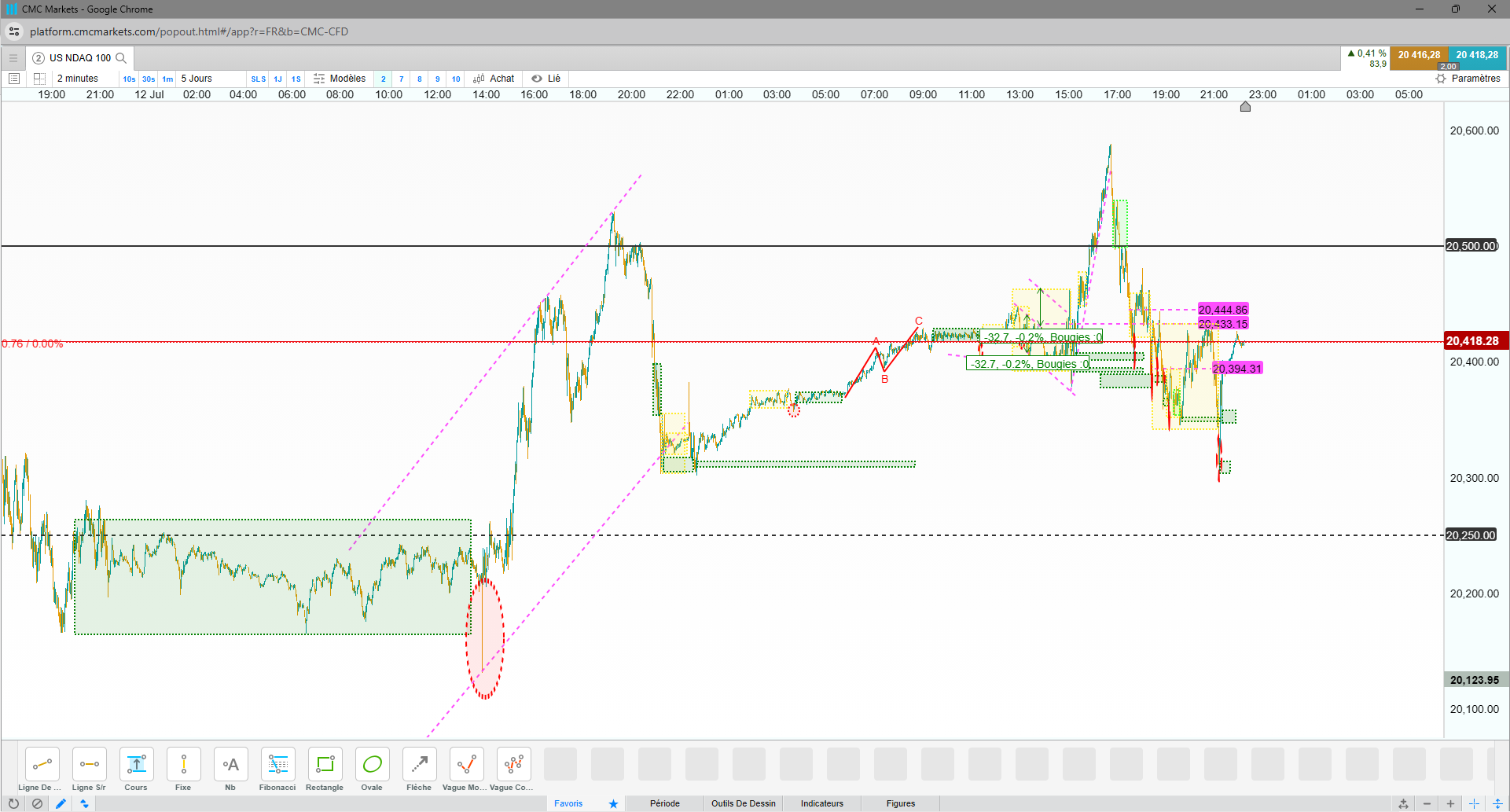The width and height of the screenshot is (1510, 812).
Task: Click the Cours price marker tool
Action: tap(136, 770)
